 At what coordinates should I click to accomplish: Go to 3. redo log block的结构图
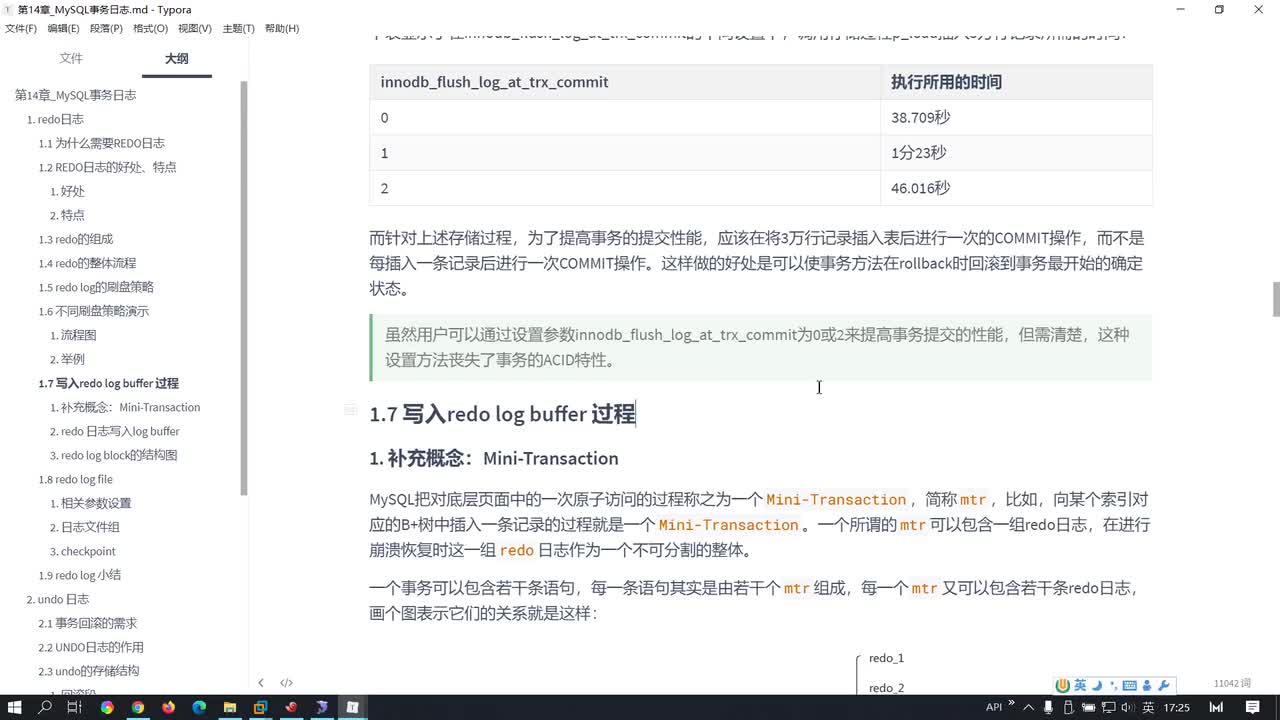click(x=113, y=455)
